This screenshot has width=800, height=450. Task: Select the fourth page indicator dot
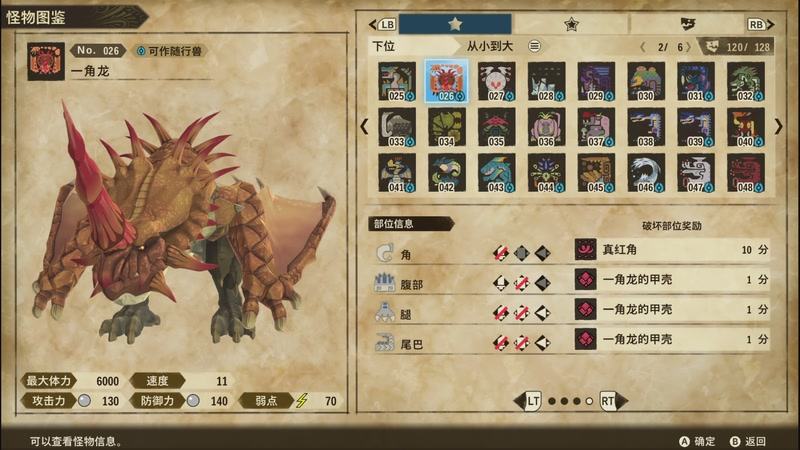[x=589, y=402]
